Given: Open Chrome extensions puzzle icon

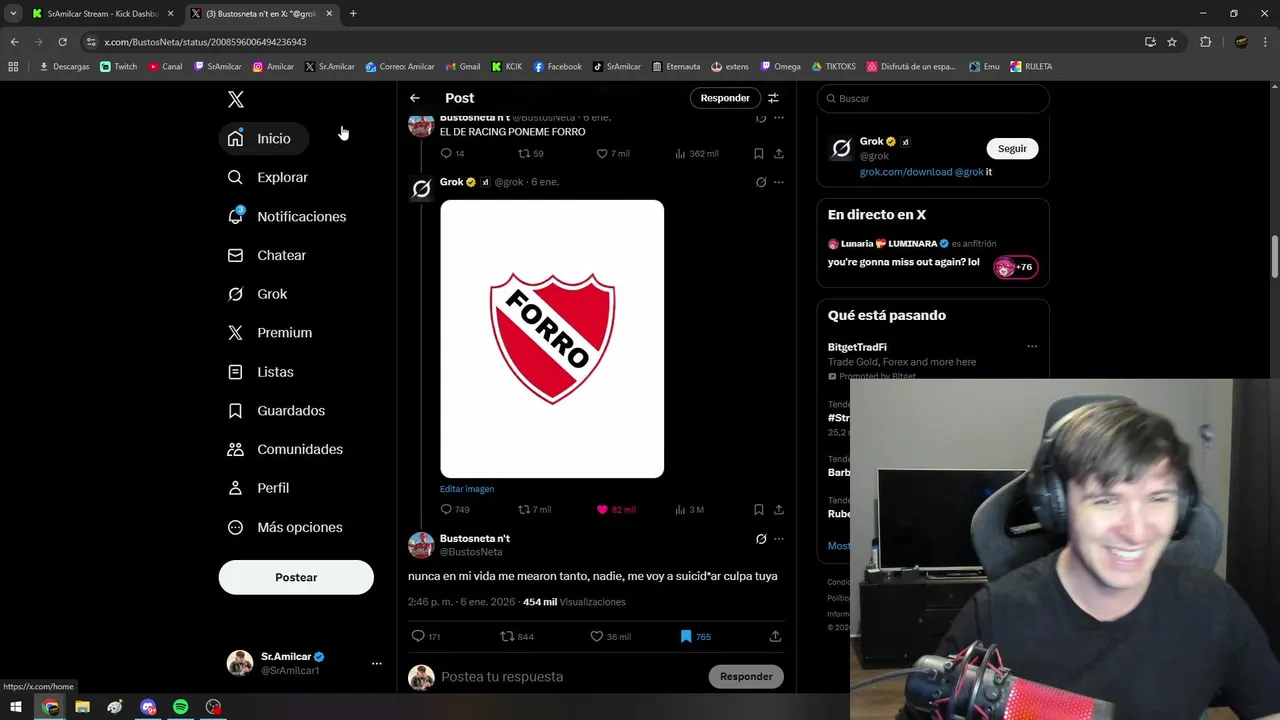Looking at the screenshot, I should (1205, 42).
